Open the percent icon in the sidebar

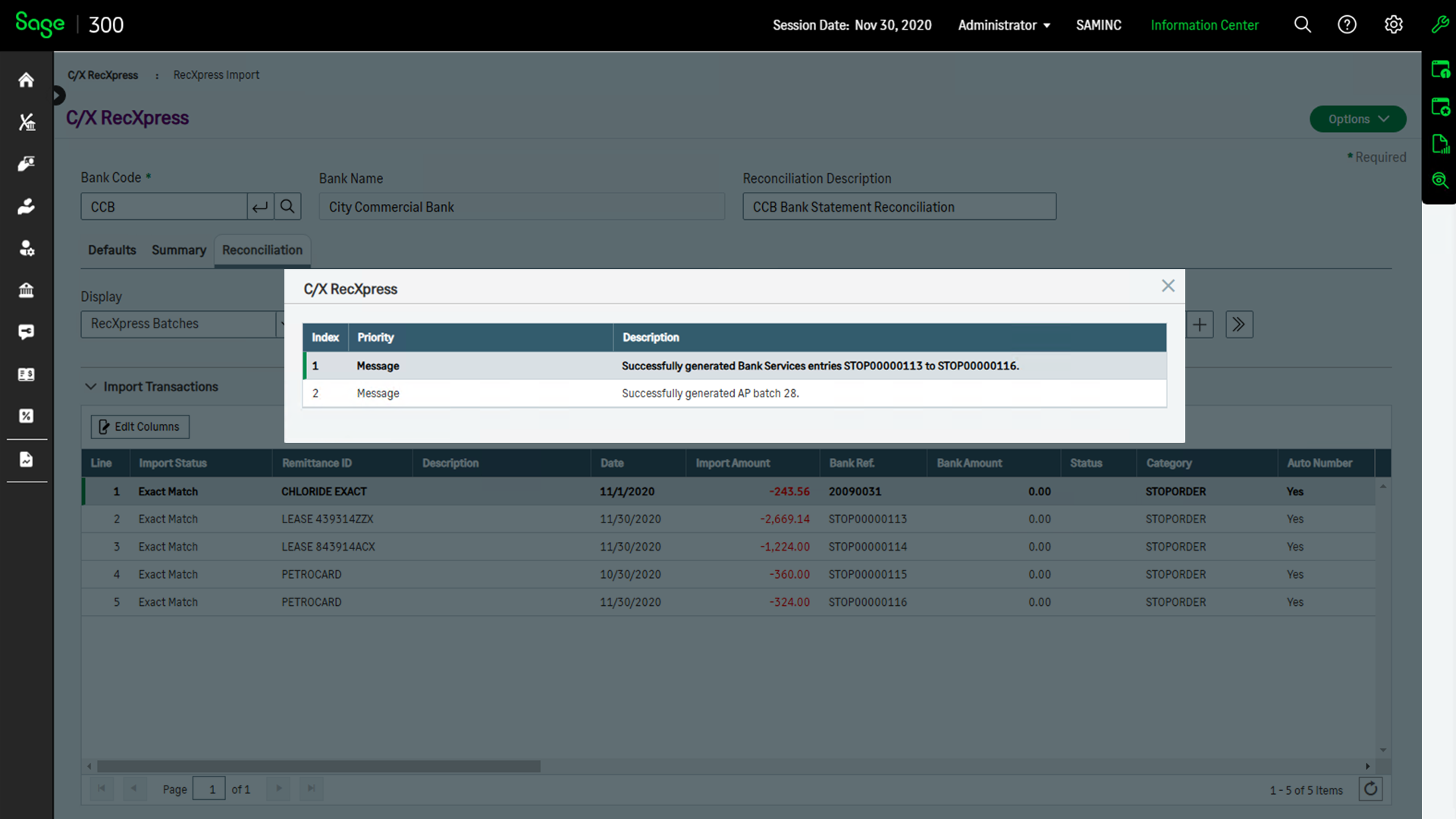coord(26,416)
